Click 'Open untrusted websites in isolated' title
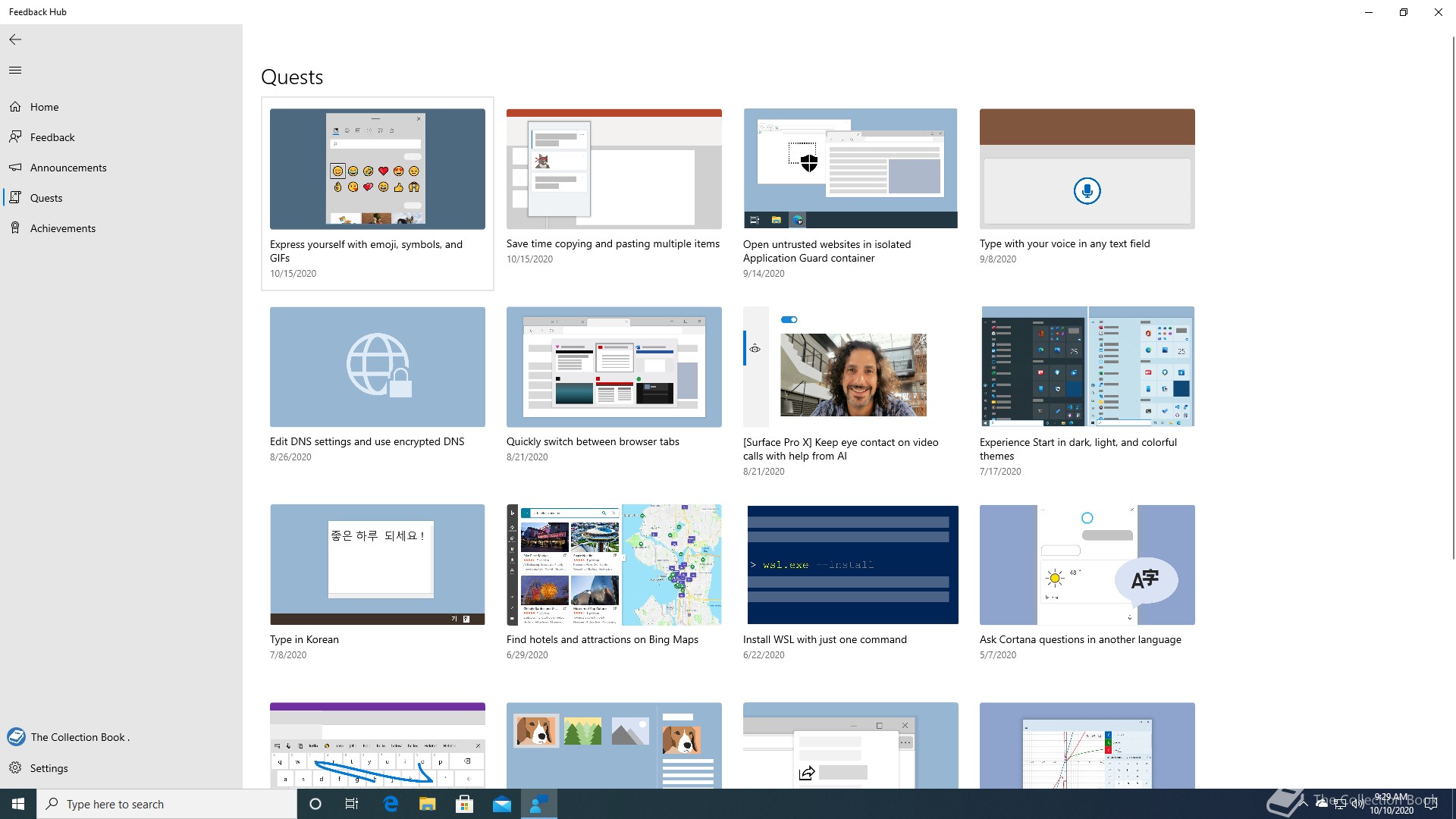Viewport: 1456px width, 819px height. tap(827, 251)
